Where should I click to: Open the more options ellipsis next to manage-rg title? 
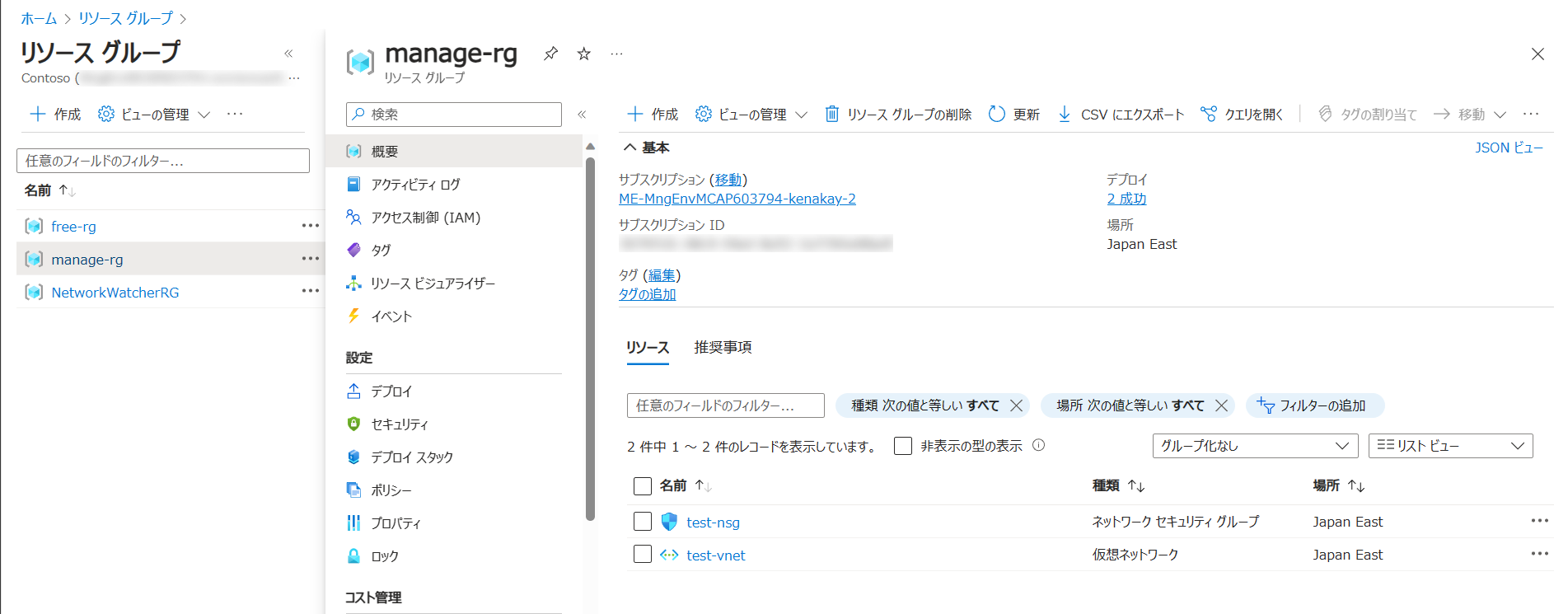(x=616, y=54)
